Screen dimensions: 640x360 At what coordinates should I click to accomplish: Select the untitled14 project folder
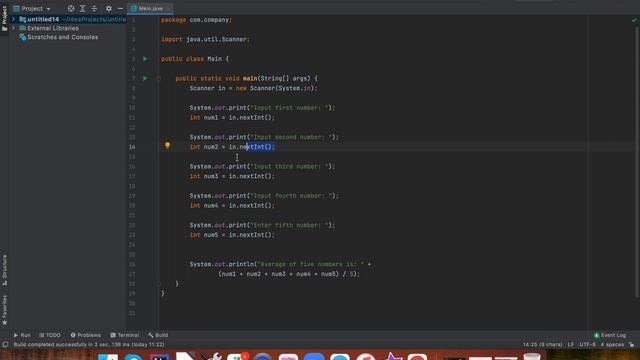pyautogui.click(x=43, y=19)
